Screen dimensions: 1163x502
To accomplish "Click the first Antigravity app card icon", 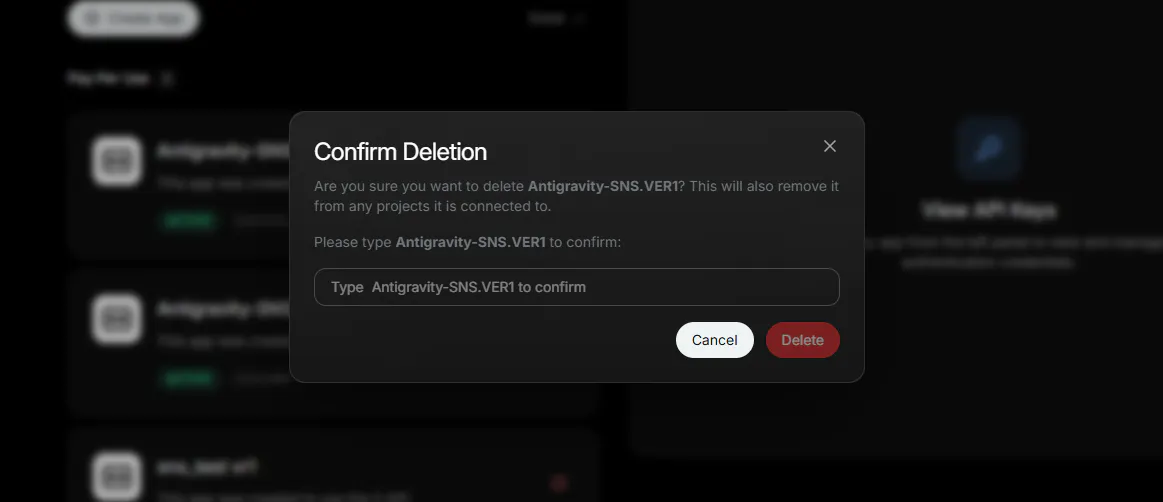I will tap(116, 160).
